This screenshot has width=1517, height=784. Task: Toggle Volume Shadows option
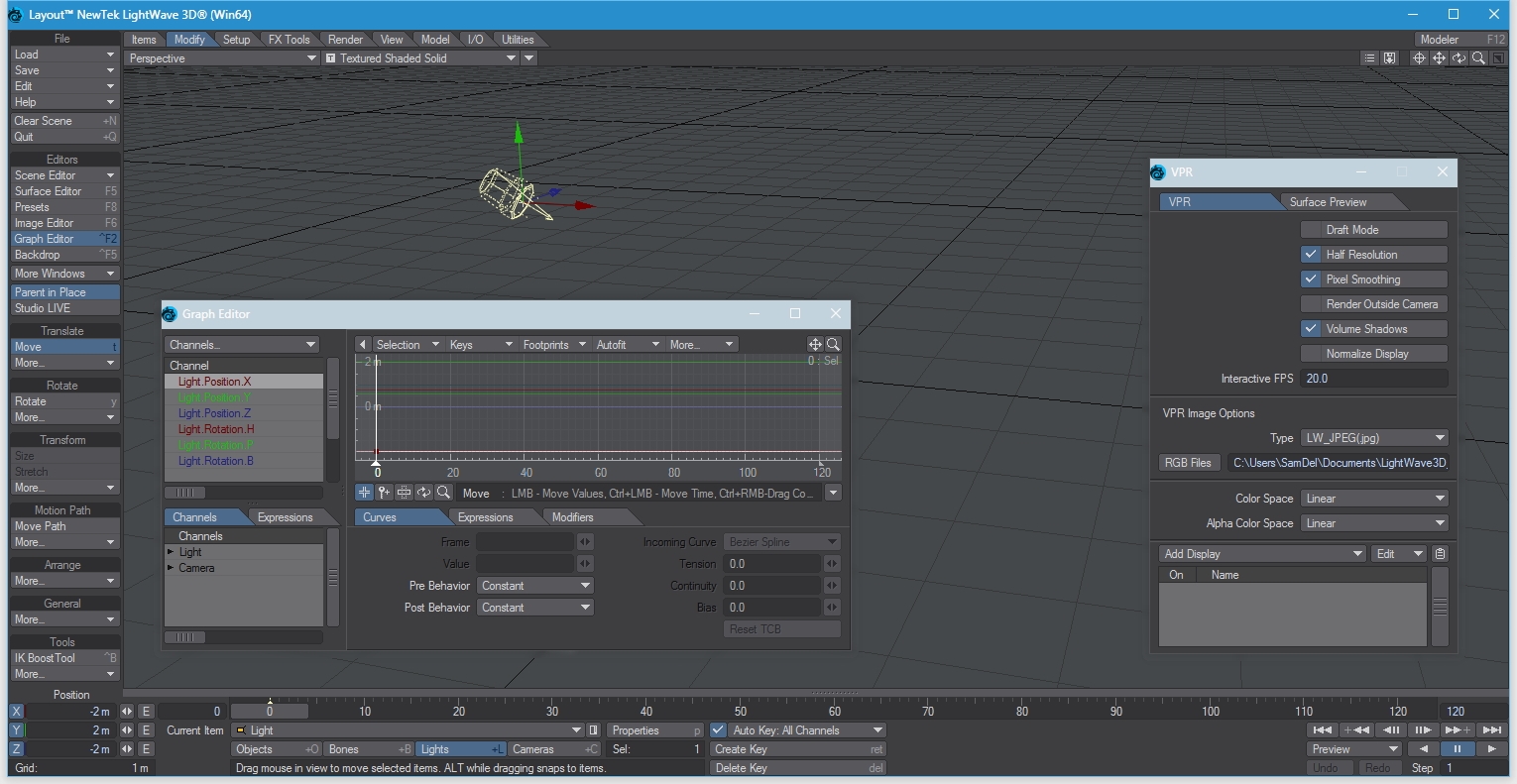point(1374,329)
